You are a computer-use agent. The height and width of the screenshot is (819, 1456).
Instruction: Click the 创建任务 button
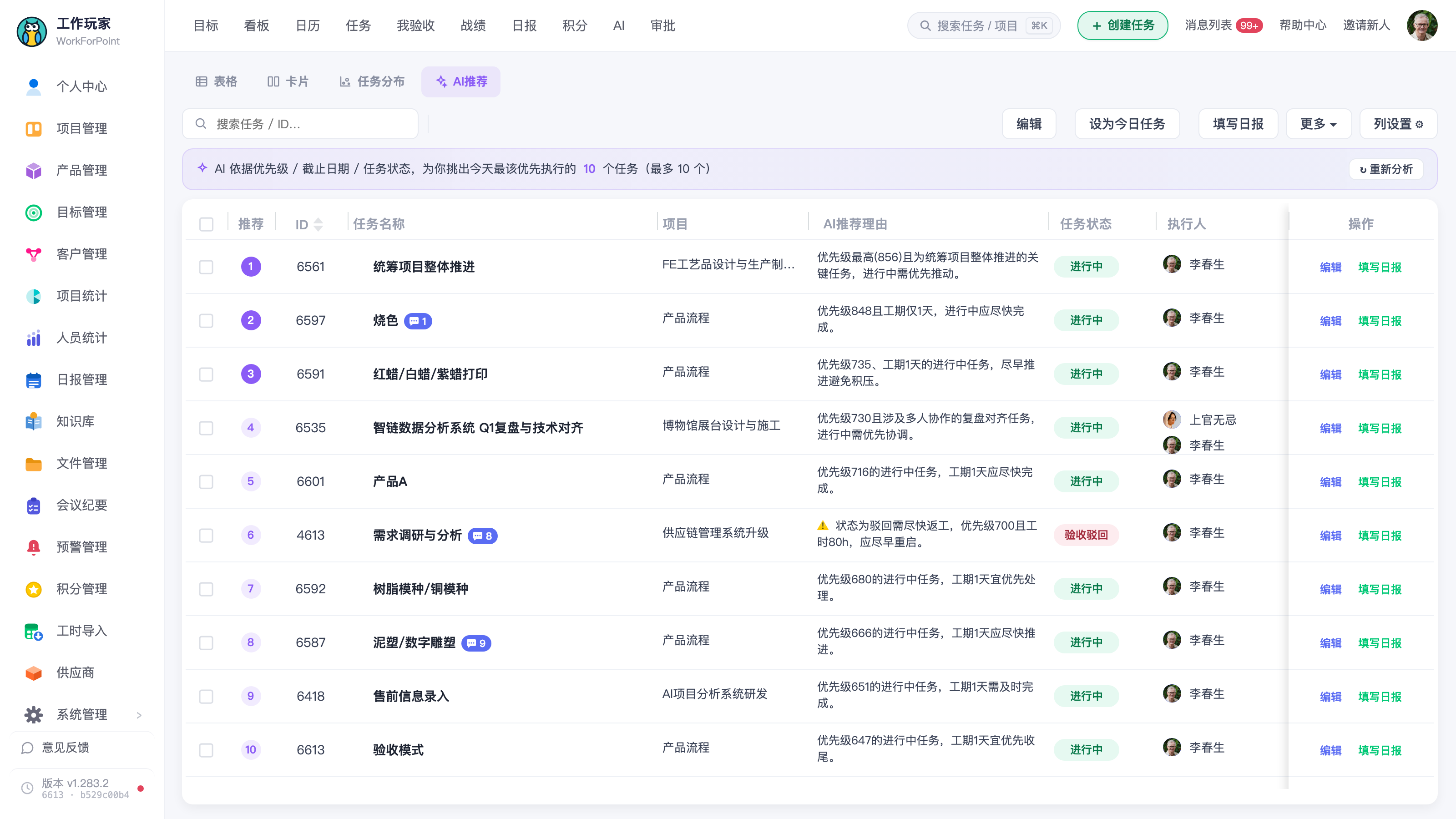pyautogui.click(x=1122, y=25)
